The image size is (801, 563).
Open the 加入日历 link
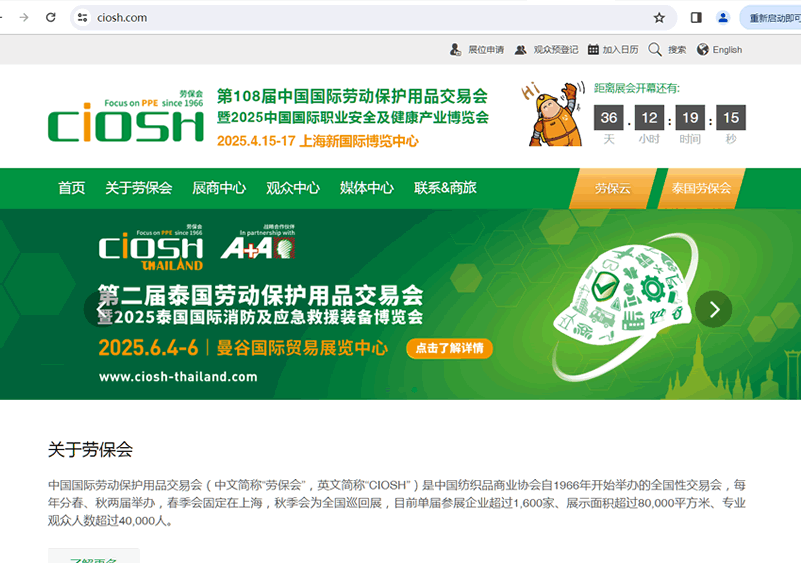[620, 50]
